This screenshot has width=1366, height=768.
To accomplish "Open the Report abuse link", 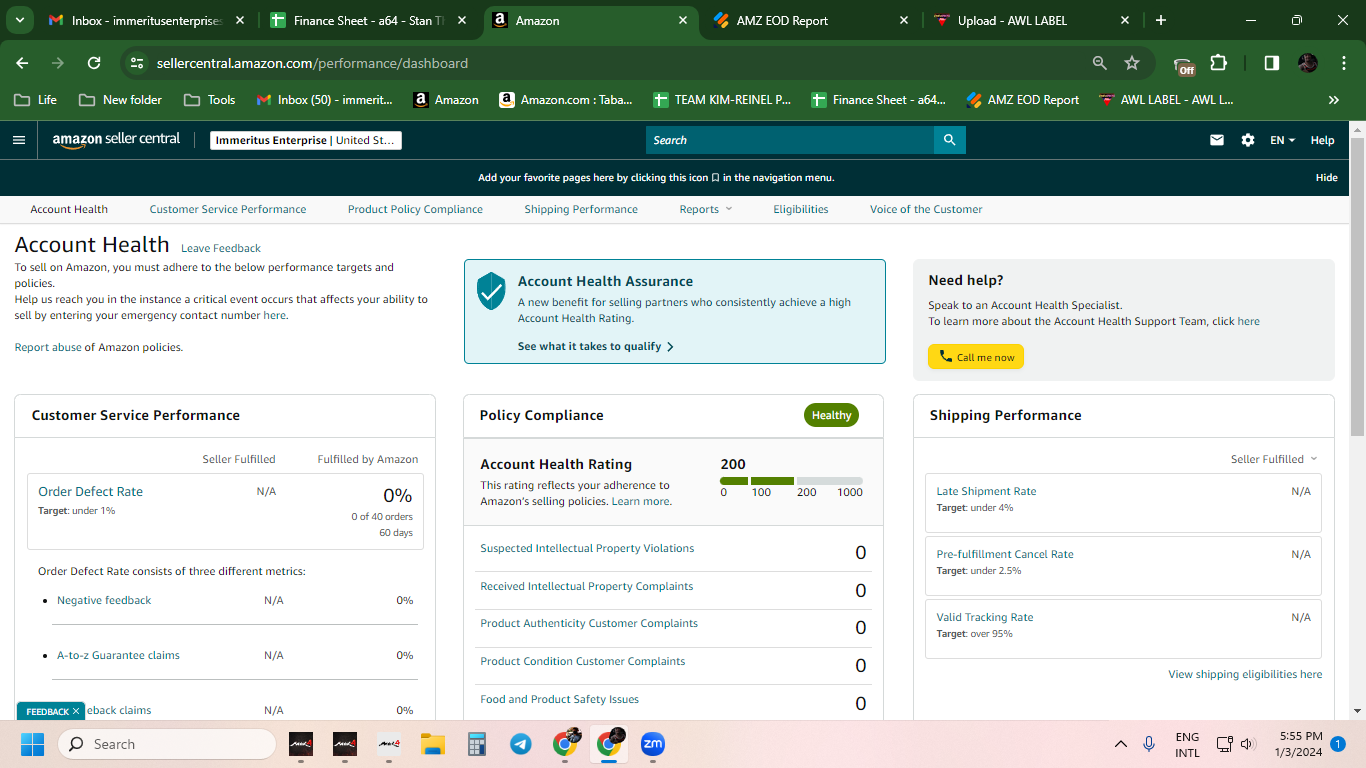I will [48, 347].
